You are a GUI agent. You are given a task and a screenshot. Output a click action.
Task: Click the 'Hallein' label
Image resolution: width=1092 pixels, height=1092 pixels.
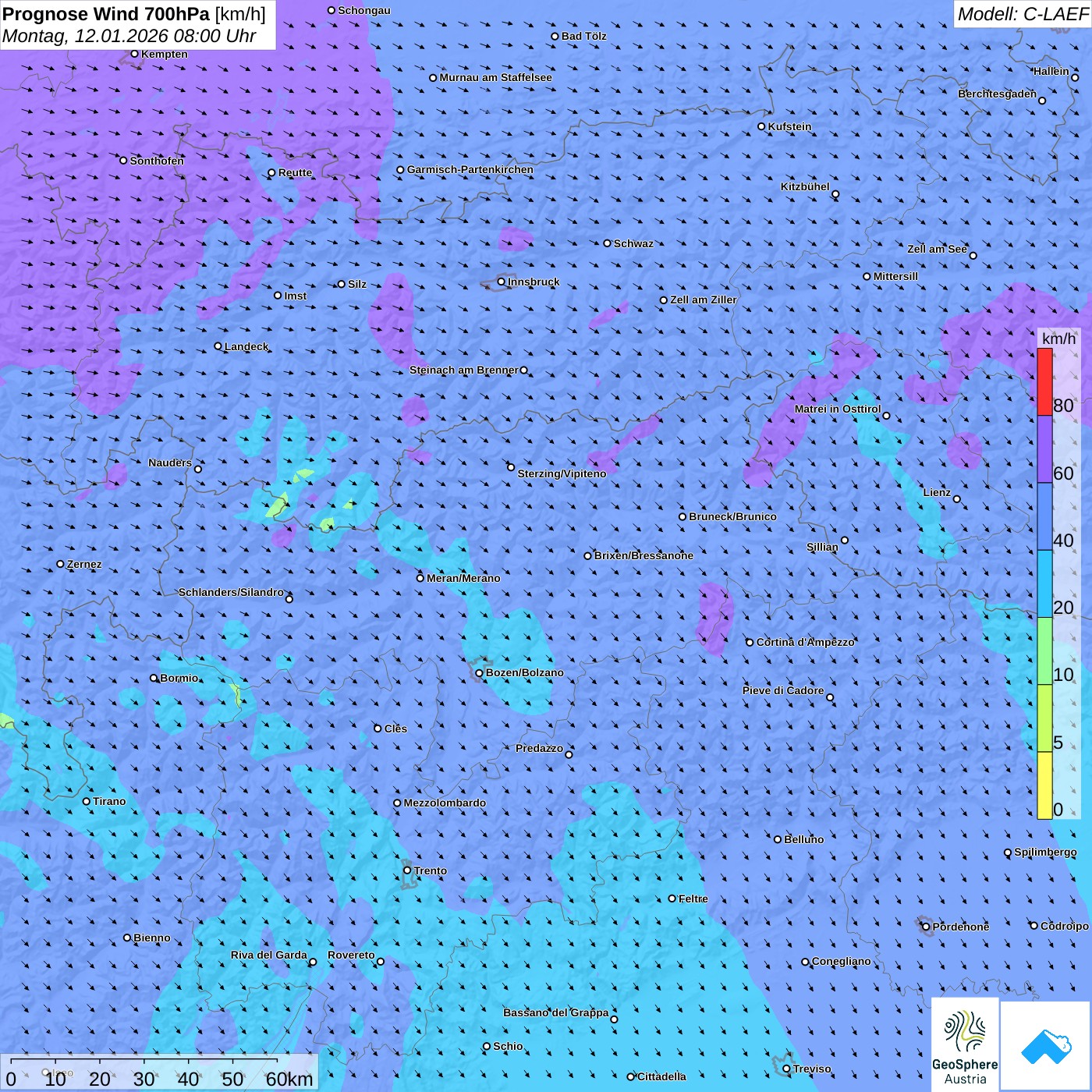tap(1051, 71)
